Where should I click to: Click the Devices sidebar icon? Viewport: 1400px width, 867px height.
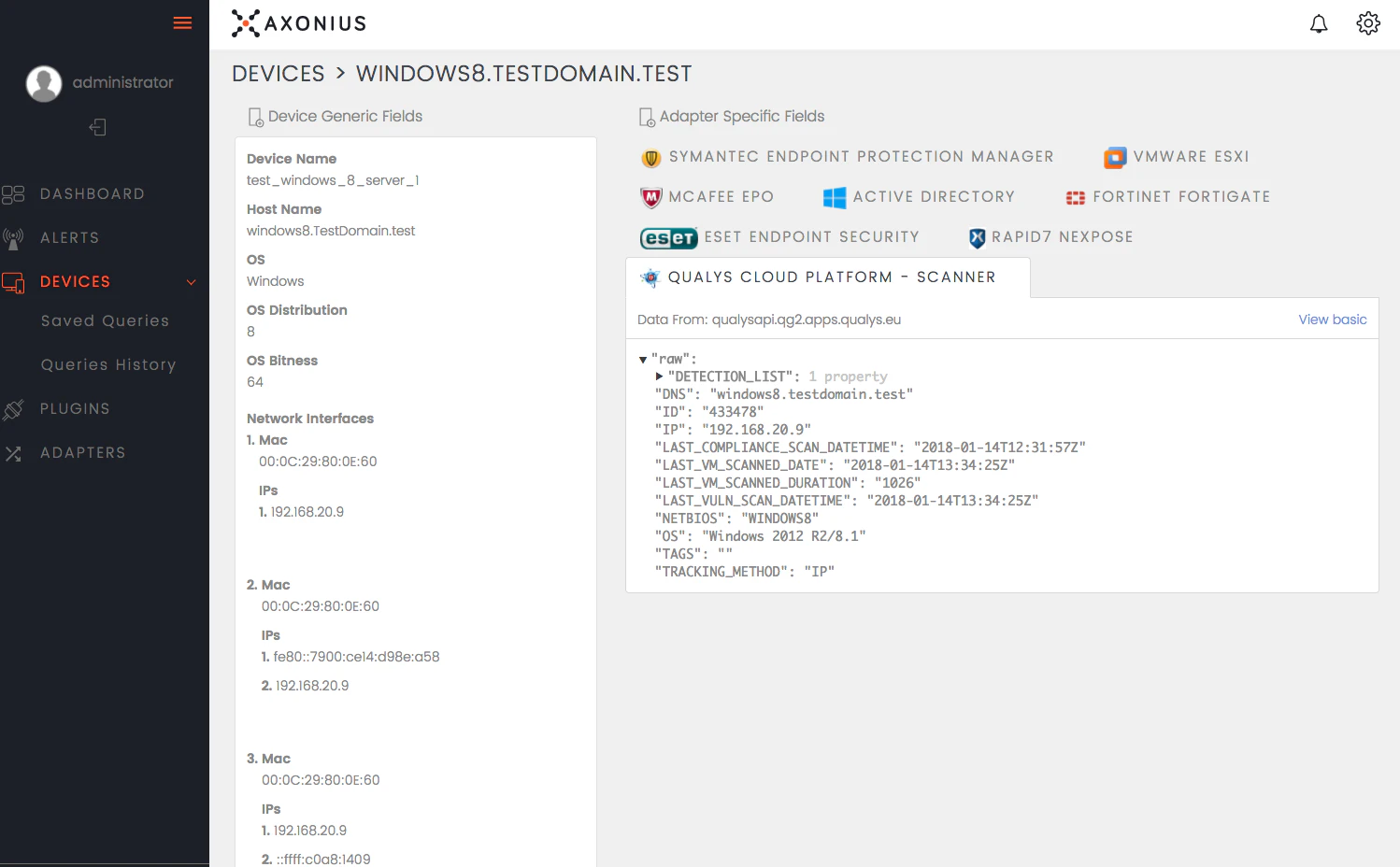tap(13, 282)
